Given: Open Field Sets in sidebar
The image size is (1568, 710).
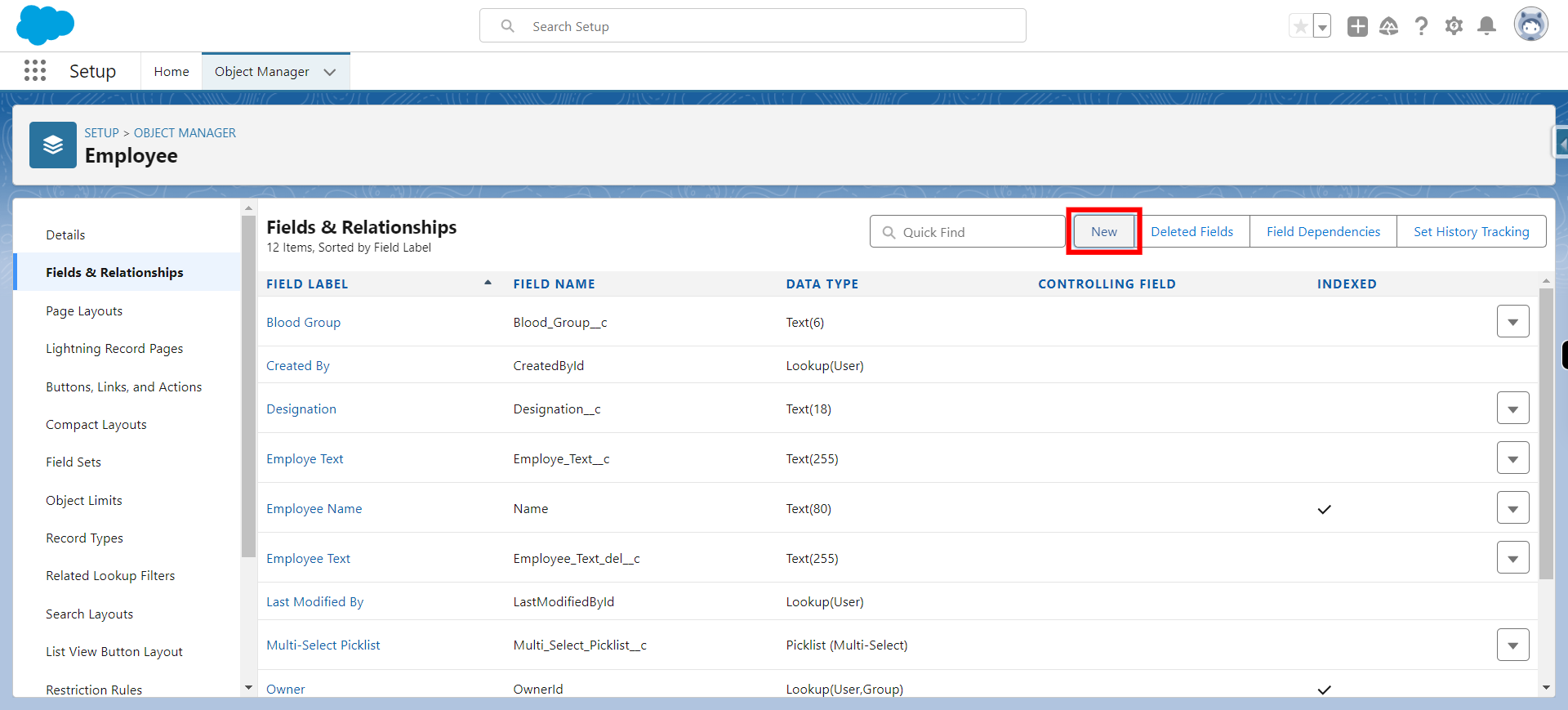Looking at the screenshot, I should [73, 462].
